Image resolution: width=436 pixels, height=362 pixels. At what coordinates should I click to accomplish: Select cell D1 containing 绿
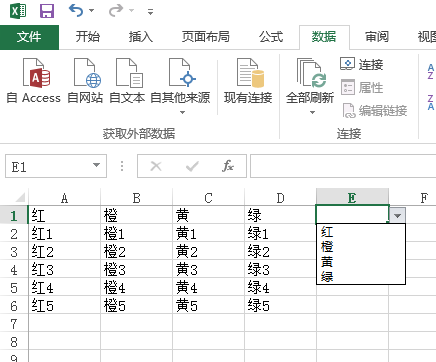point(280,216)
